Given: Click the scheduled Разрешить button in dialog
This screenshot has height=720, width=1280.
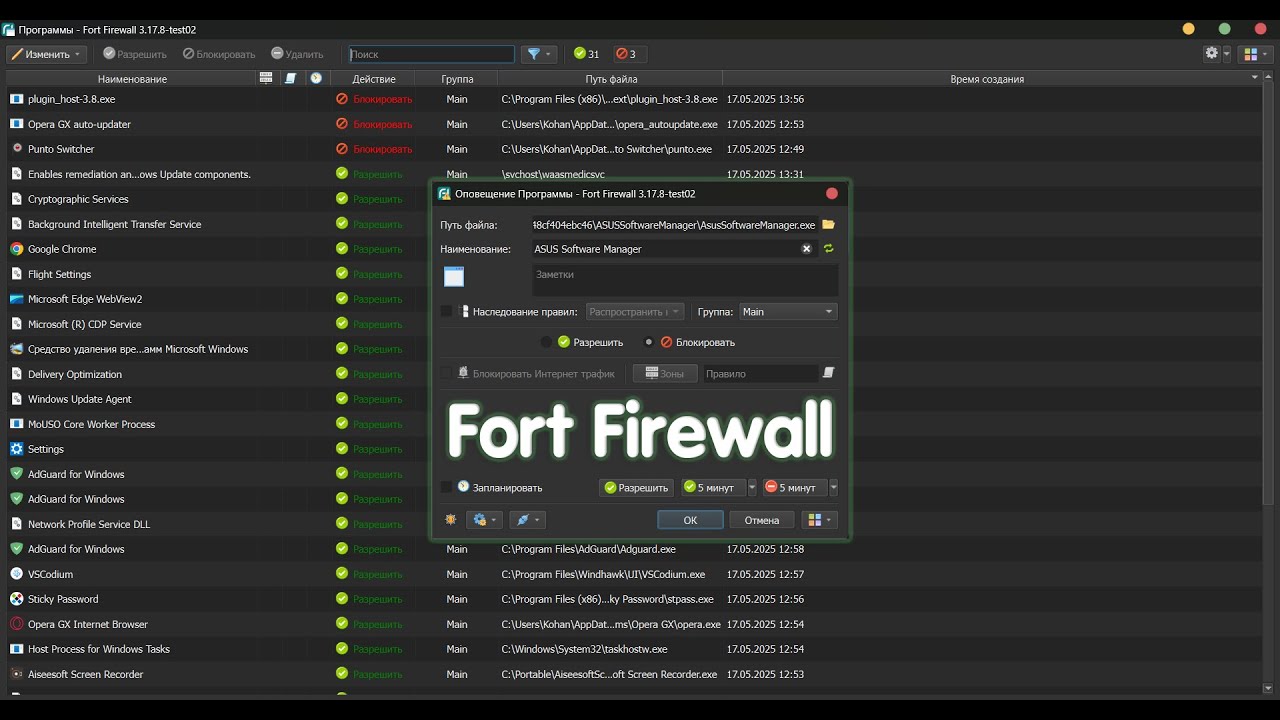Looking at the screenshot, I should 636,488.
